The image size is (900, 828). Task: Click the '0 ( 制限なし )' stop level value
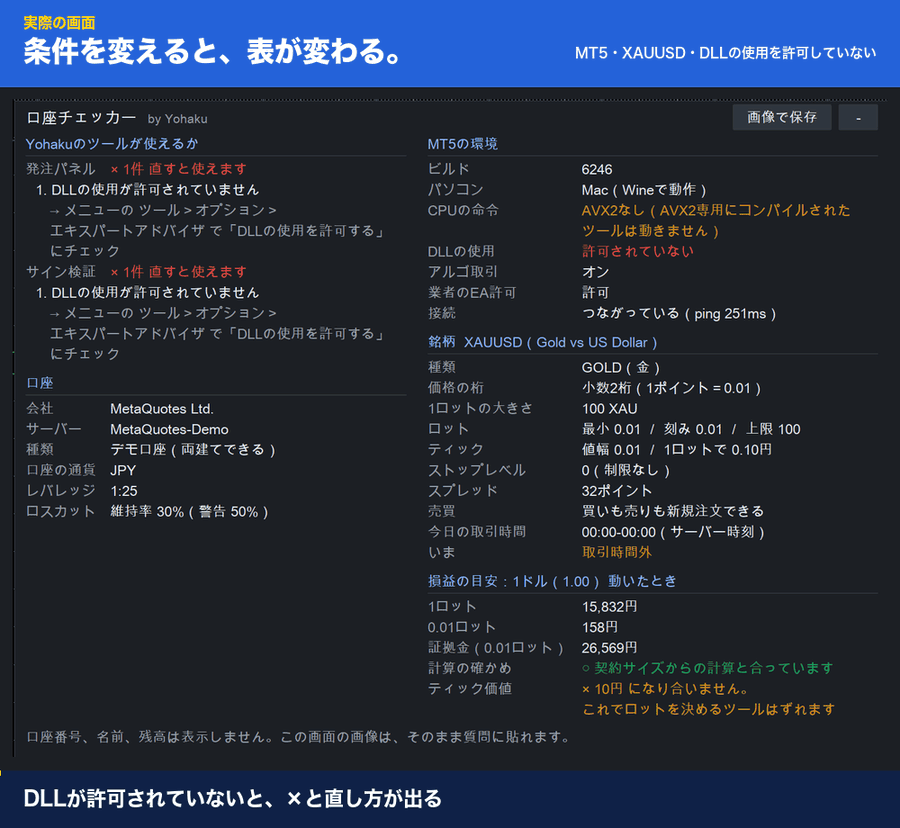tap(626, 470)
